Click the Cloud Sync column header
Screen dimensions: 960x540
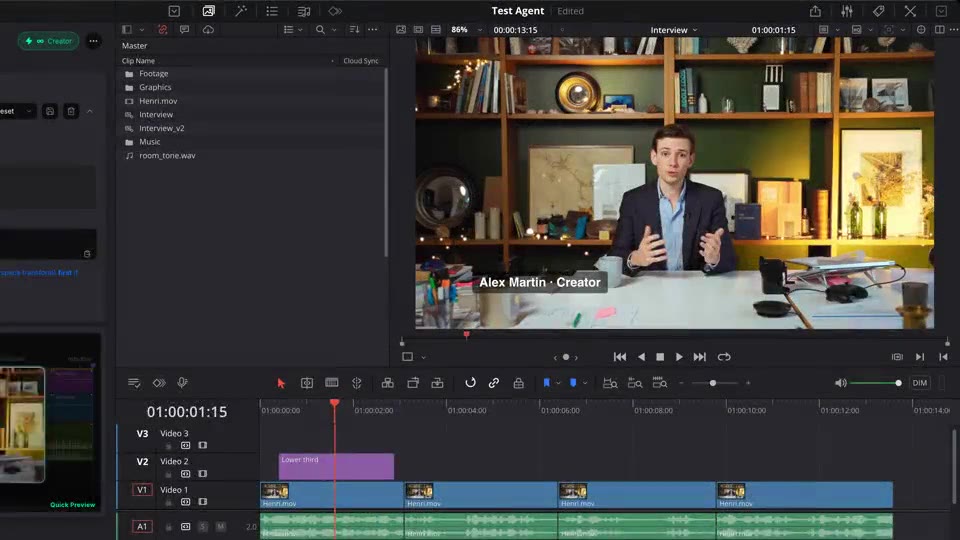pyautogui.click(x=361, y=61)
